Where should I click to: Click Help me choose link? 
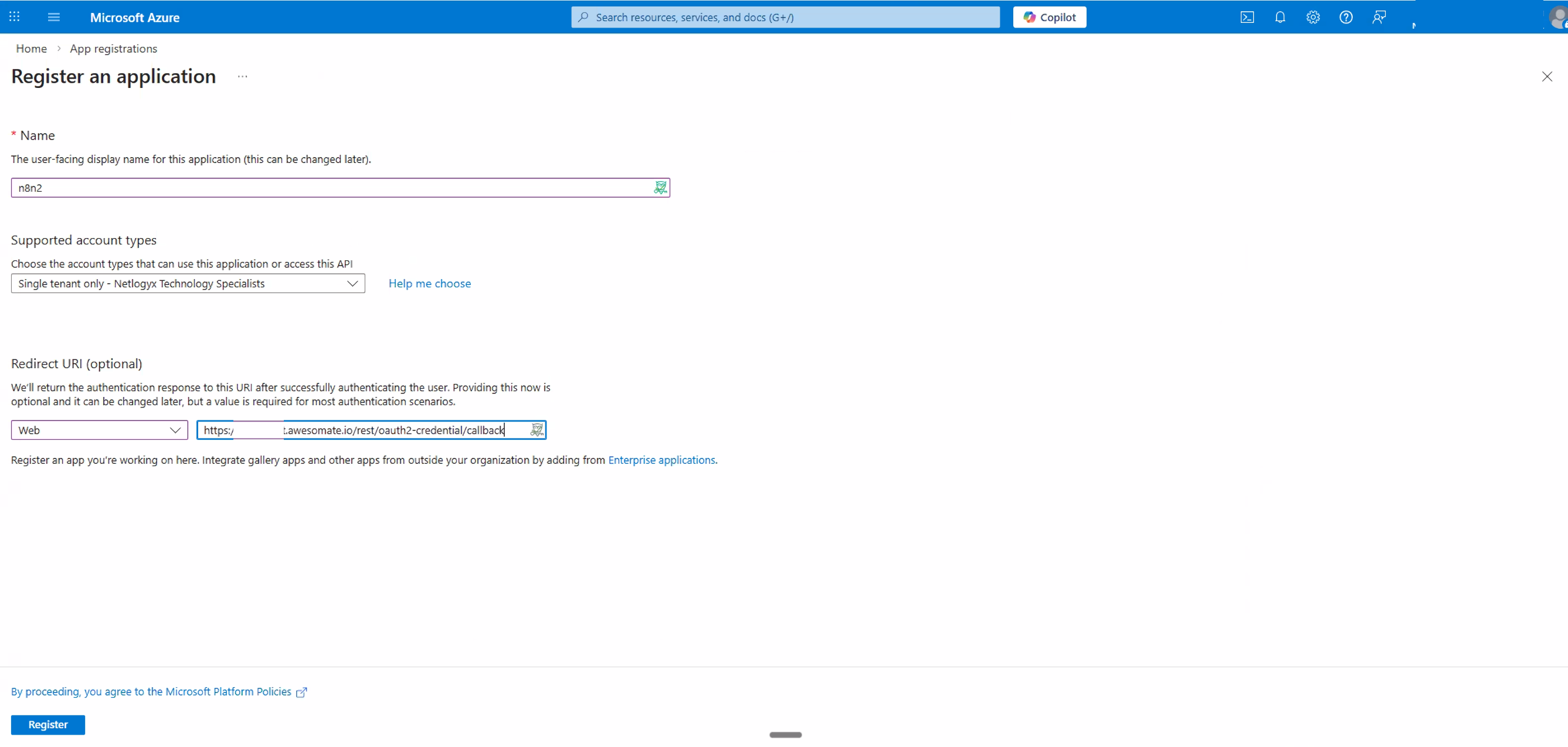coord(430,283)
